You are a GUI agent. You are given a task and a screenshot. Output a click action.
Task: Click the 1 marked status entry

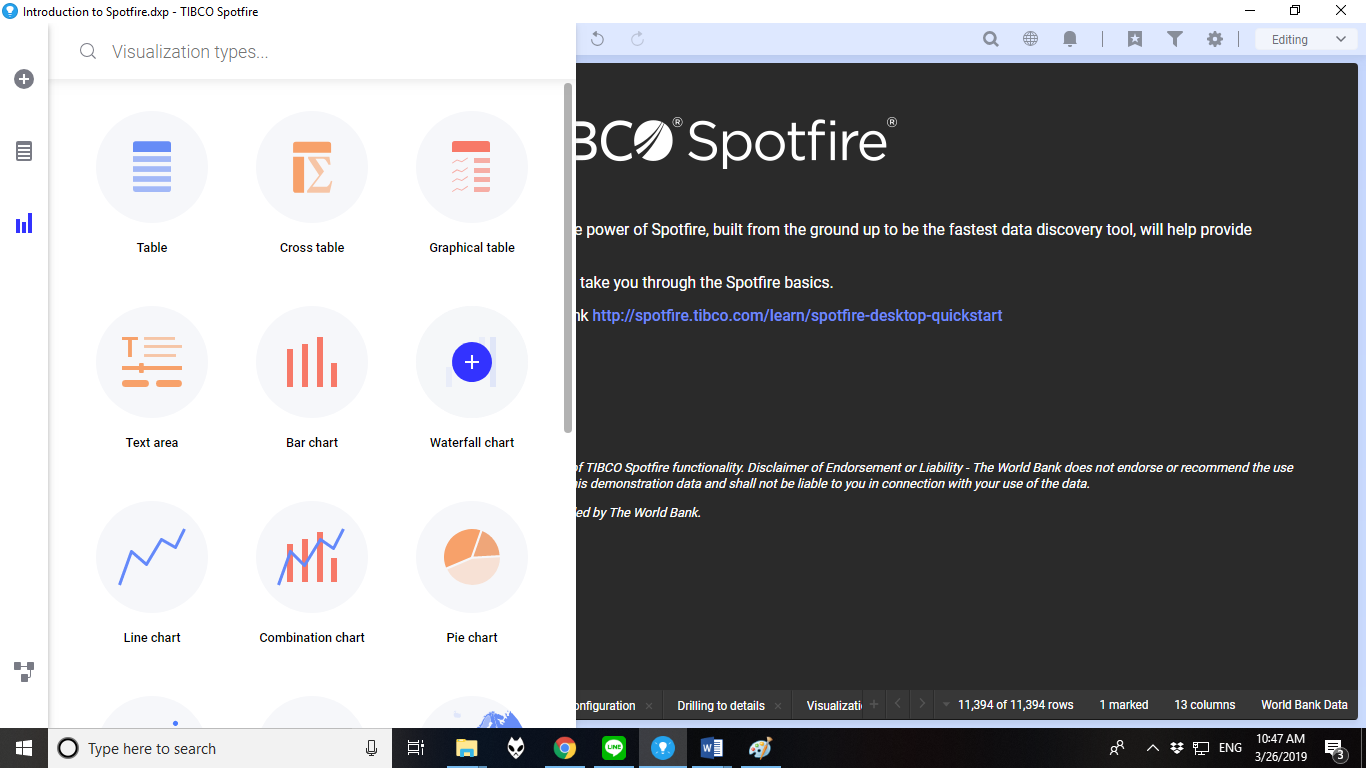click(1123, 705)
